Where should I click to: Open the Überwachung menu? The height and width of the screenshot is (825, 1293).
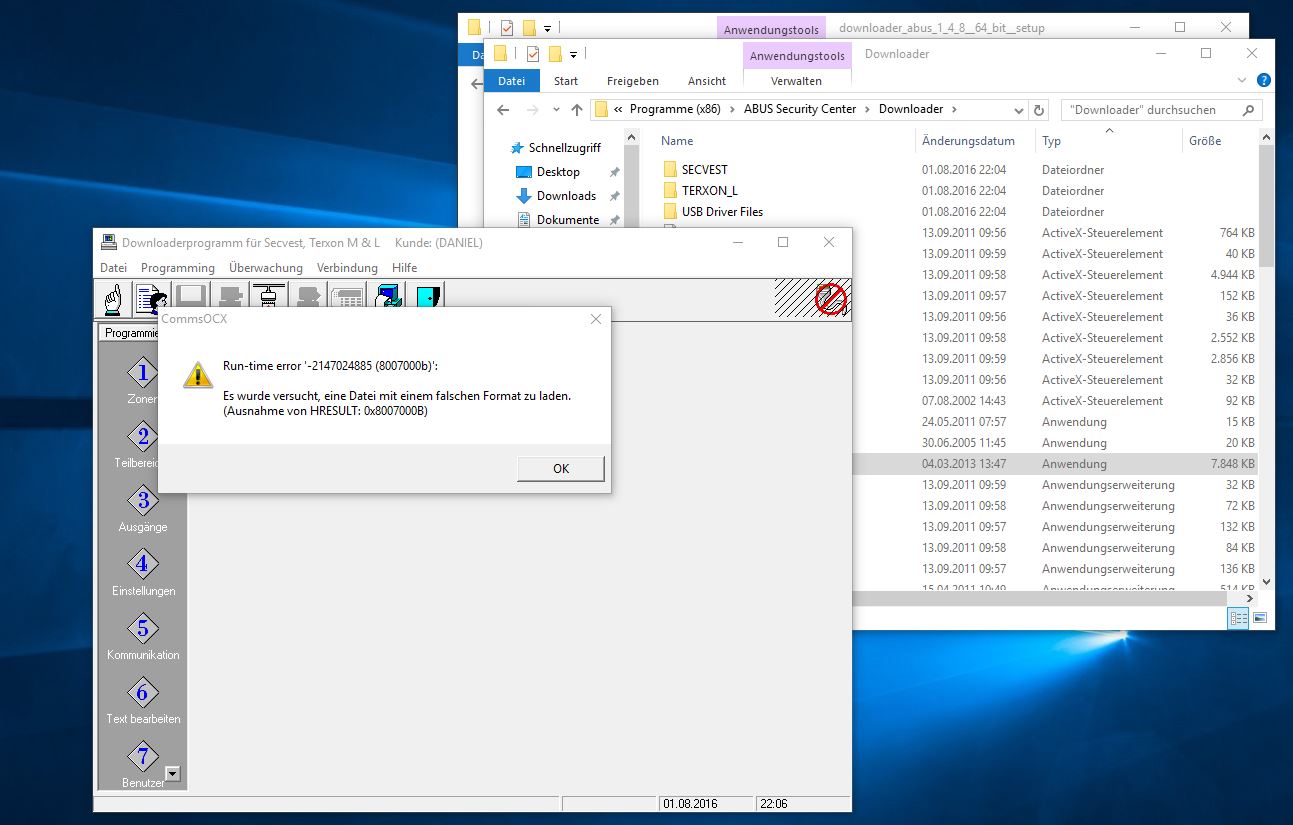pos(265,268)
